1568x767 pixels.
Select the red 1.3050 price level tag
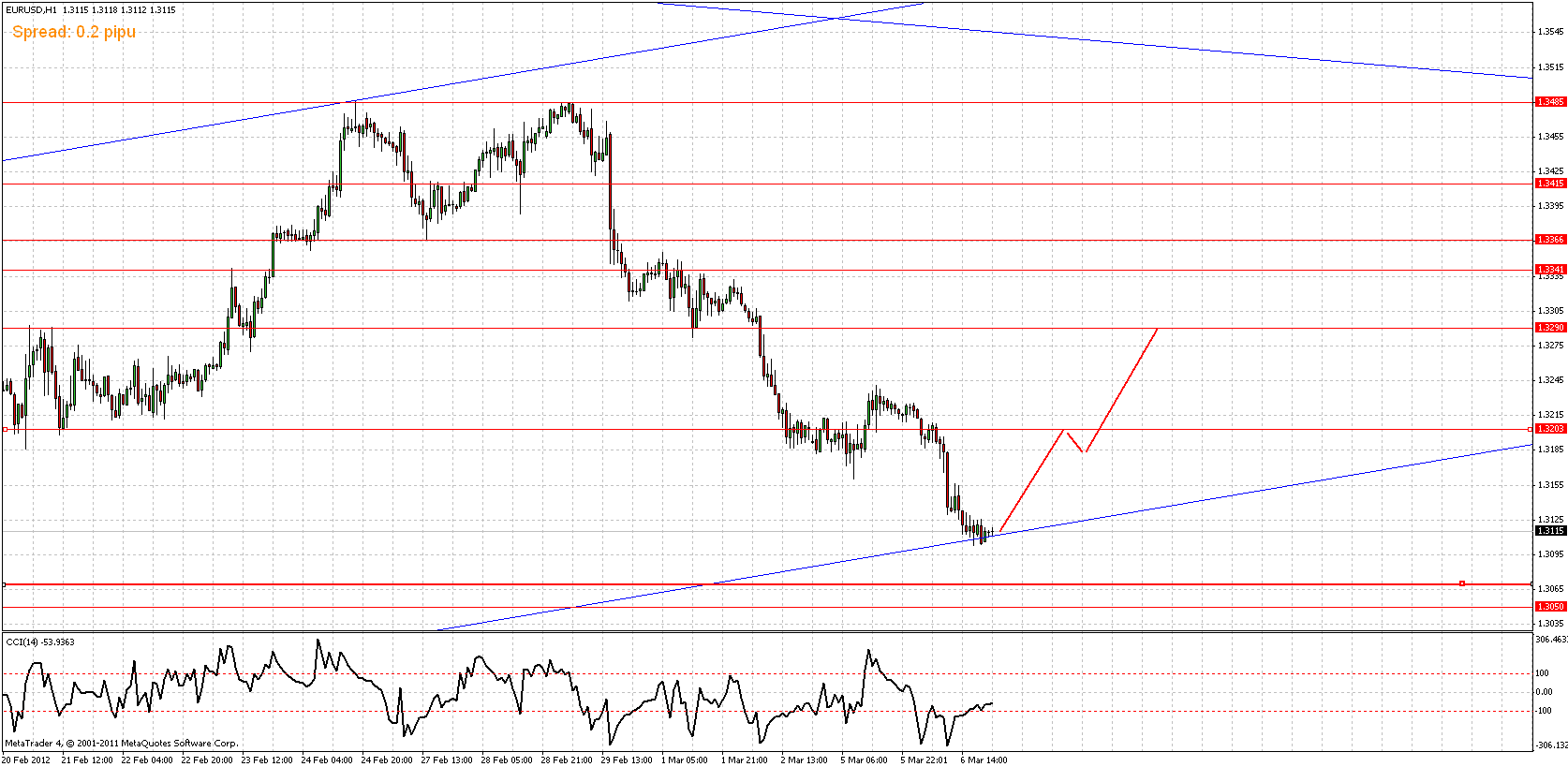[1550, 607]
